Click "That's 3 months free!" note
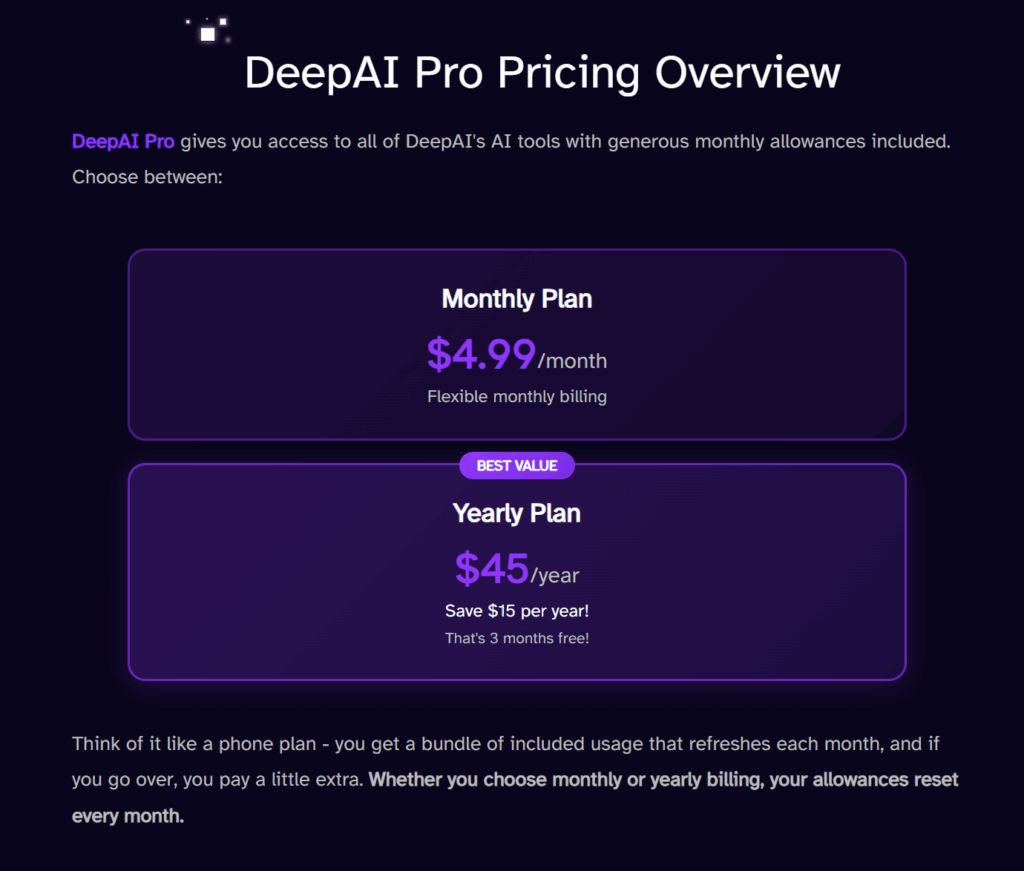 (x=517, y=638)
